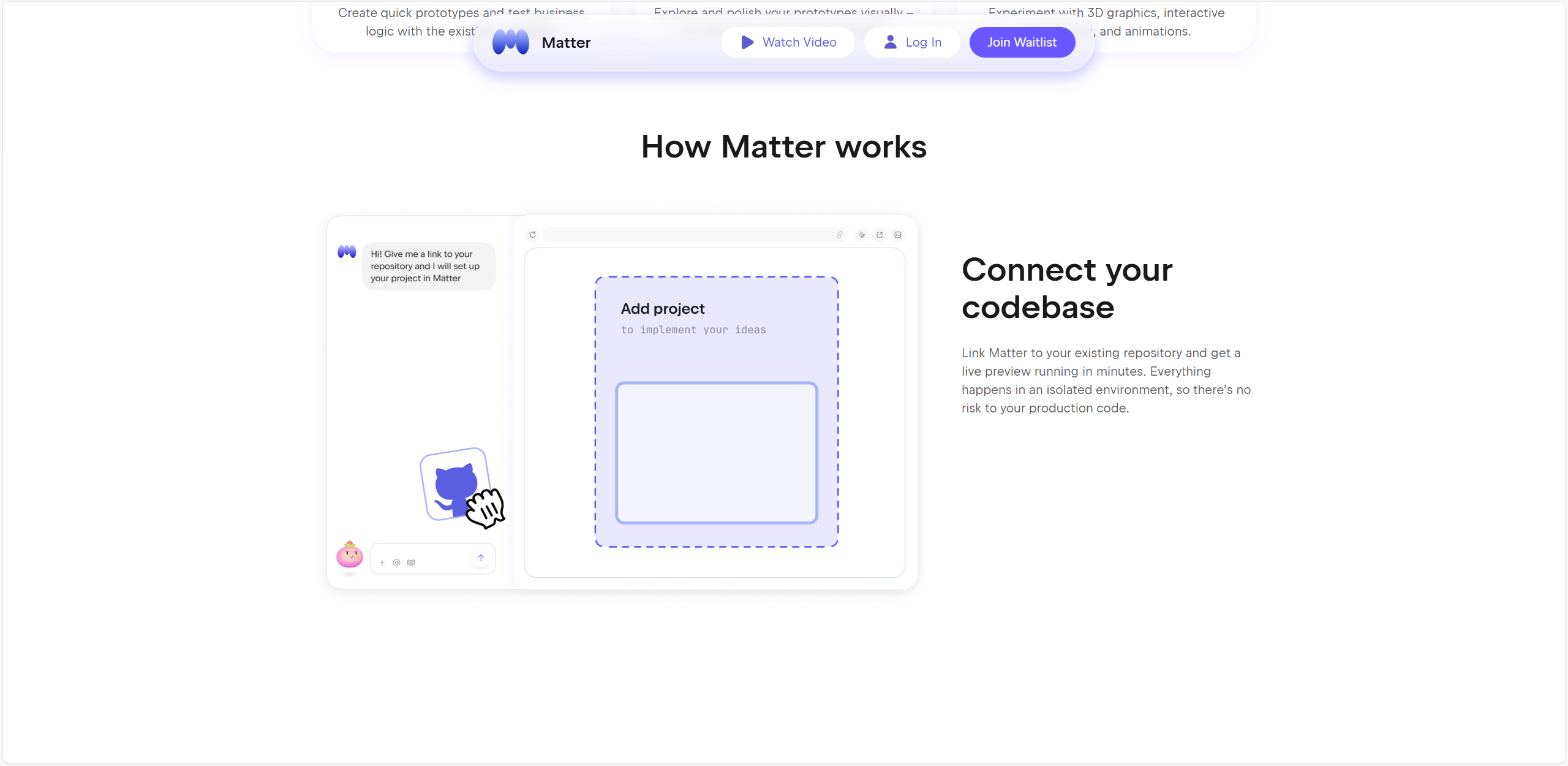The image size is (1568, 766).
Task: Click the chat bubble about repository link
Action: tap(429, 266)
